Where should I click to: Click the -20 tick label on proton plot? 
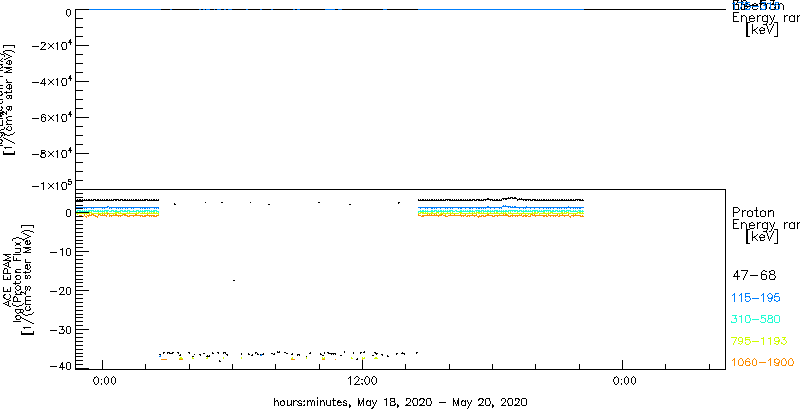(x=60, y=290)
